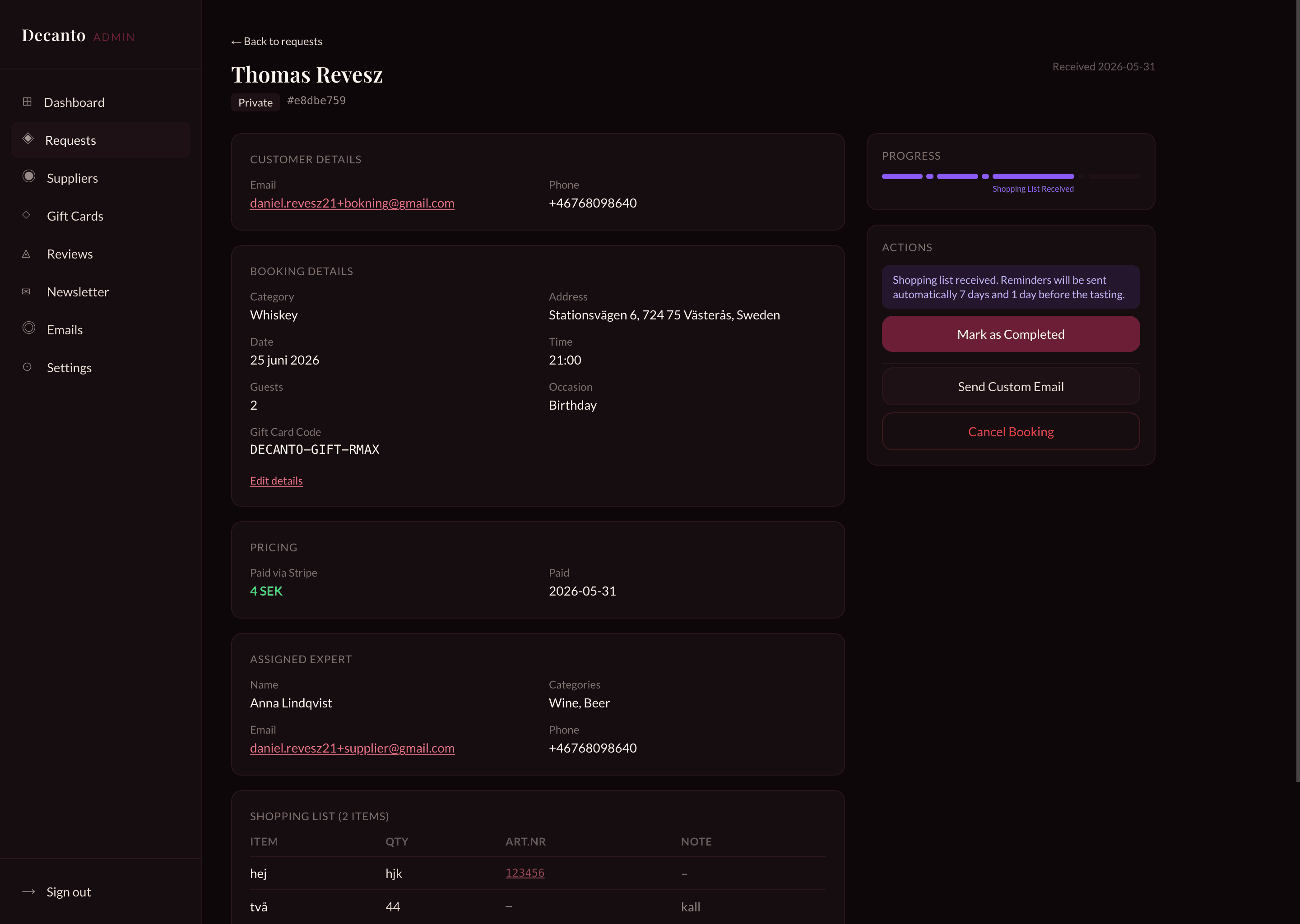Open the Requests section
Image resolution: width=1300 pixels, height=924 pixels.
(101, 140)
